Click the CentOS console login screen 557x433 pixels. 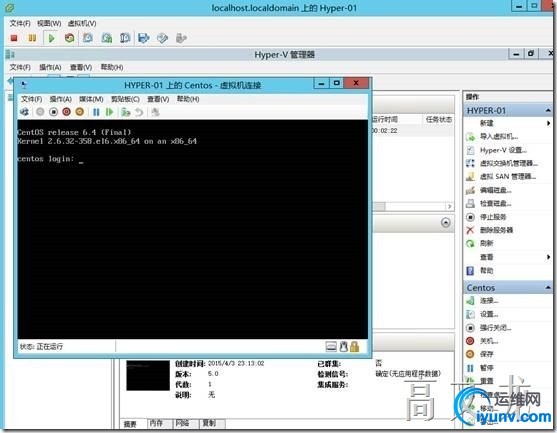click(193, 229)
